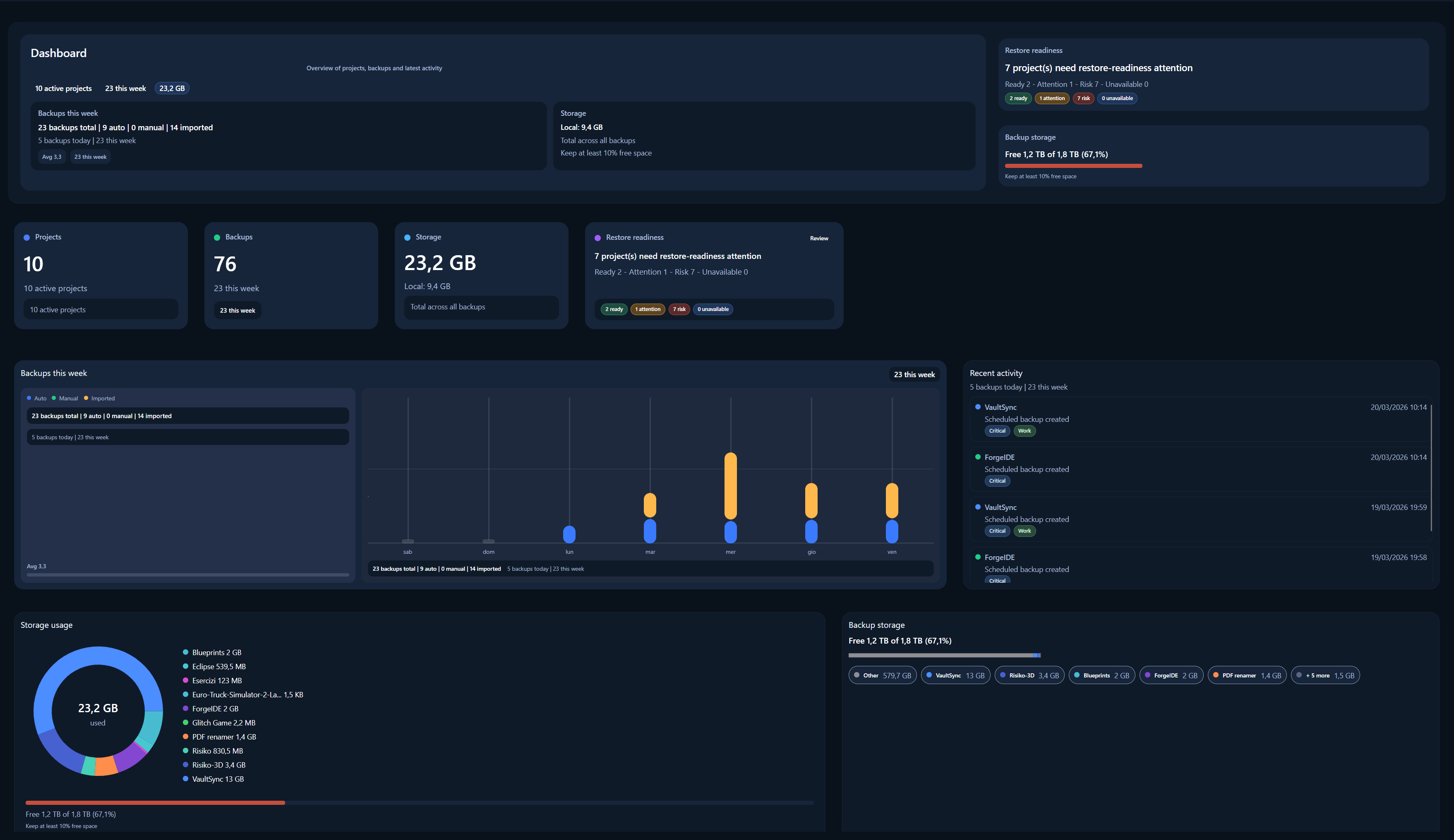Click the blue dot on PDF renamer chip
Screen dimensions: 1454x840
click(x=1216, y=675)
